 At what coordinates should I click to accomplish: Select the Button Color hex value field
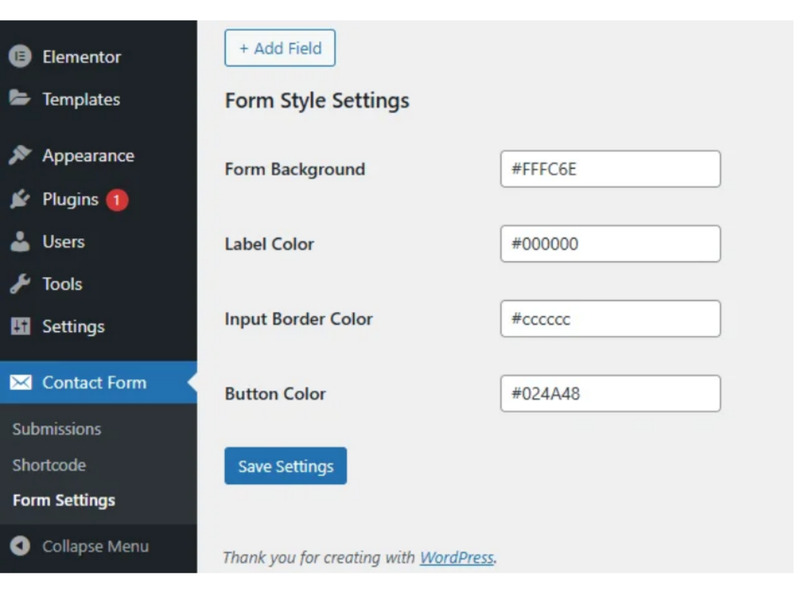(611, 393)
